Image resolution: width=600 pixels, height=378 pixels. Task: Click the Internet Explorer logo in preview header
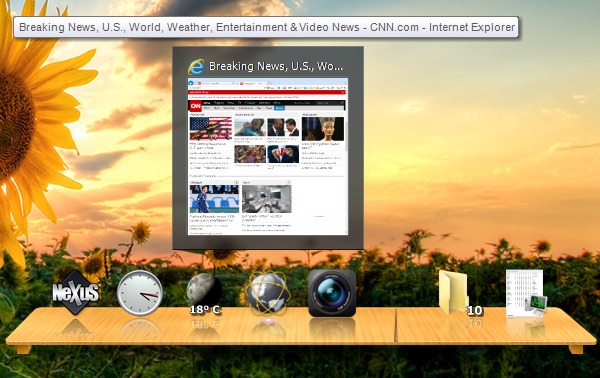pos(196,67)
